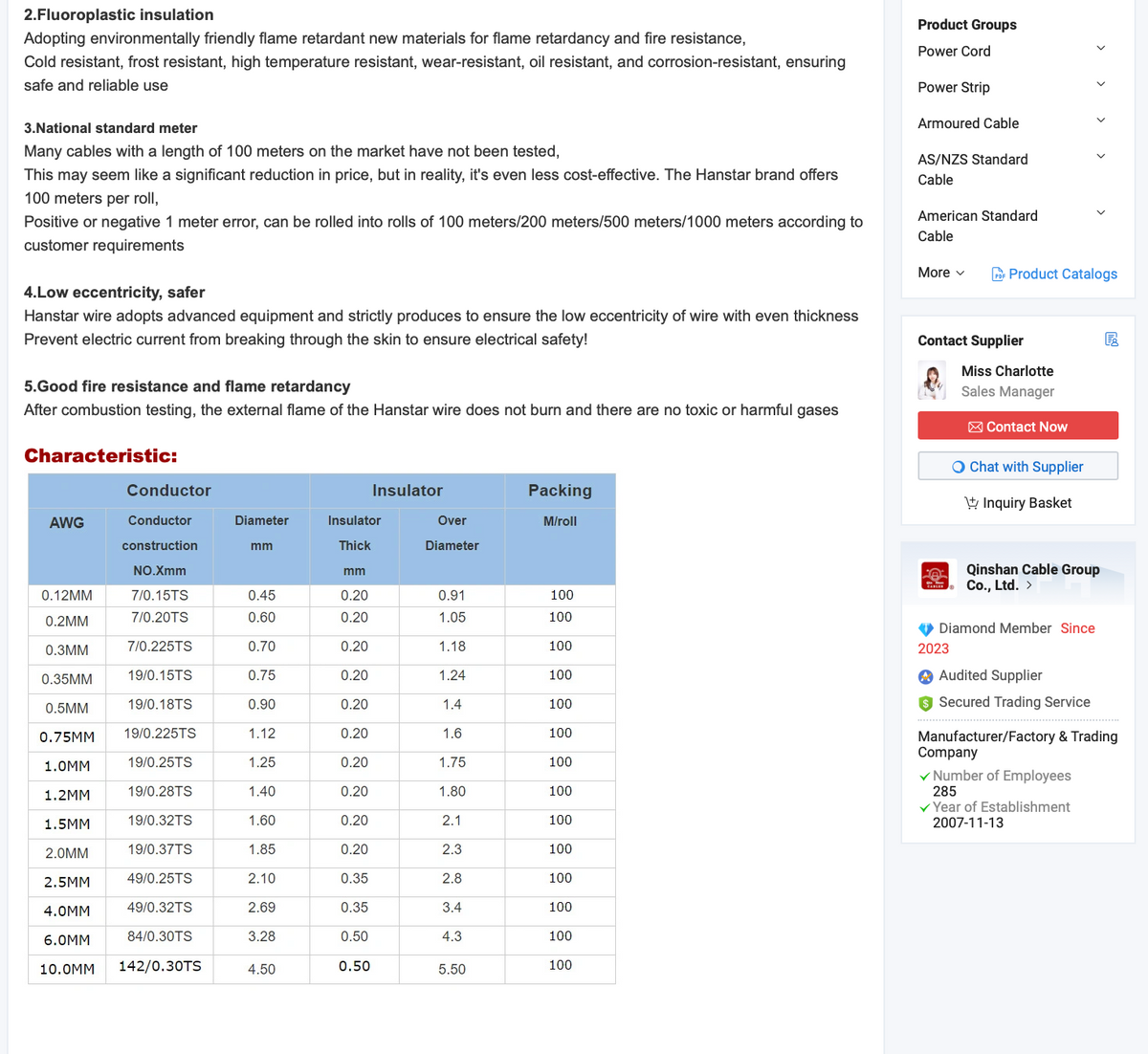Viewport: 1148px width, 1054px height.
Task: Click the 10.0MM row label
Action: click(67, 970)
